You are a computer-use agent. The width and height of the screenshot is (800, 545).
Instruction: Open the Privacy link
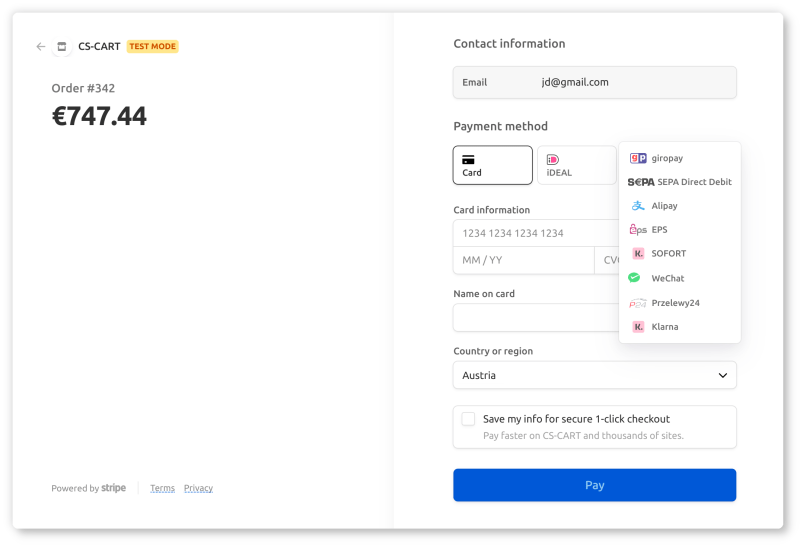[x=198, y=488]
